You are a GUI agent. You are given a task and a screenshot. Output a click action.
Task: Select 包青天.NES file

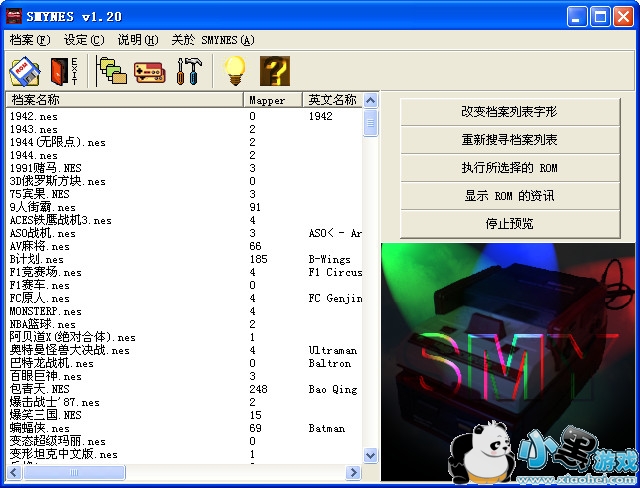[x=40, y=389]
